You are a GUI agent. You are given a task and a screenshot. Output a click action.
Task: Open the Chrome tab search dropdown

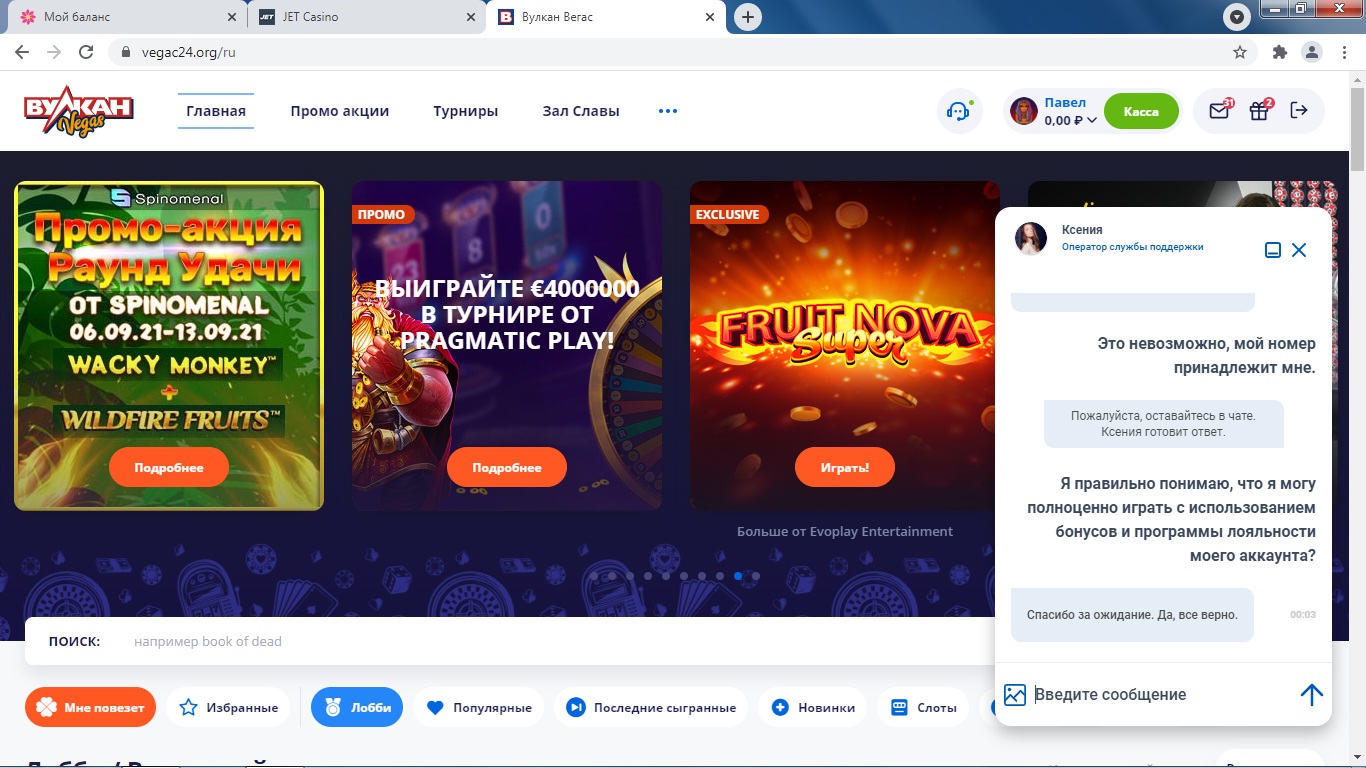pyautogui.click(x=1237, y=17)
